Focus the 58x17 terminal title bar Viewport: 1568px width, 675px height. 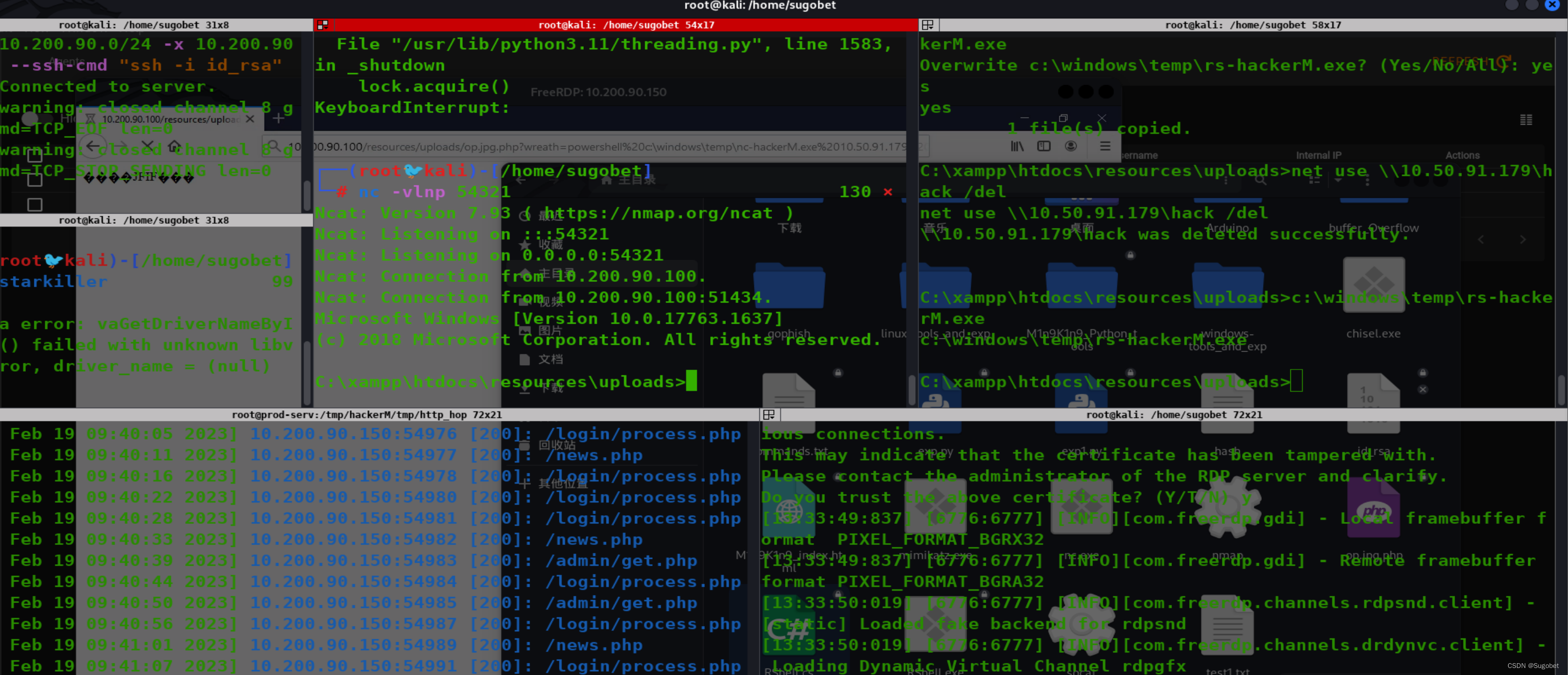click(x=1242, y=25)
